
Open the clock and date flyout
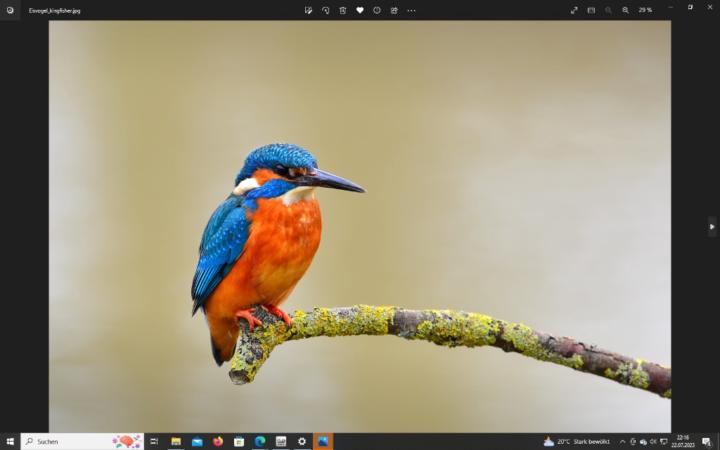(683, 441)
